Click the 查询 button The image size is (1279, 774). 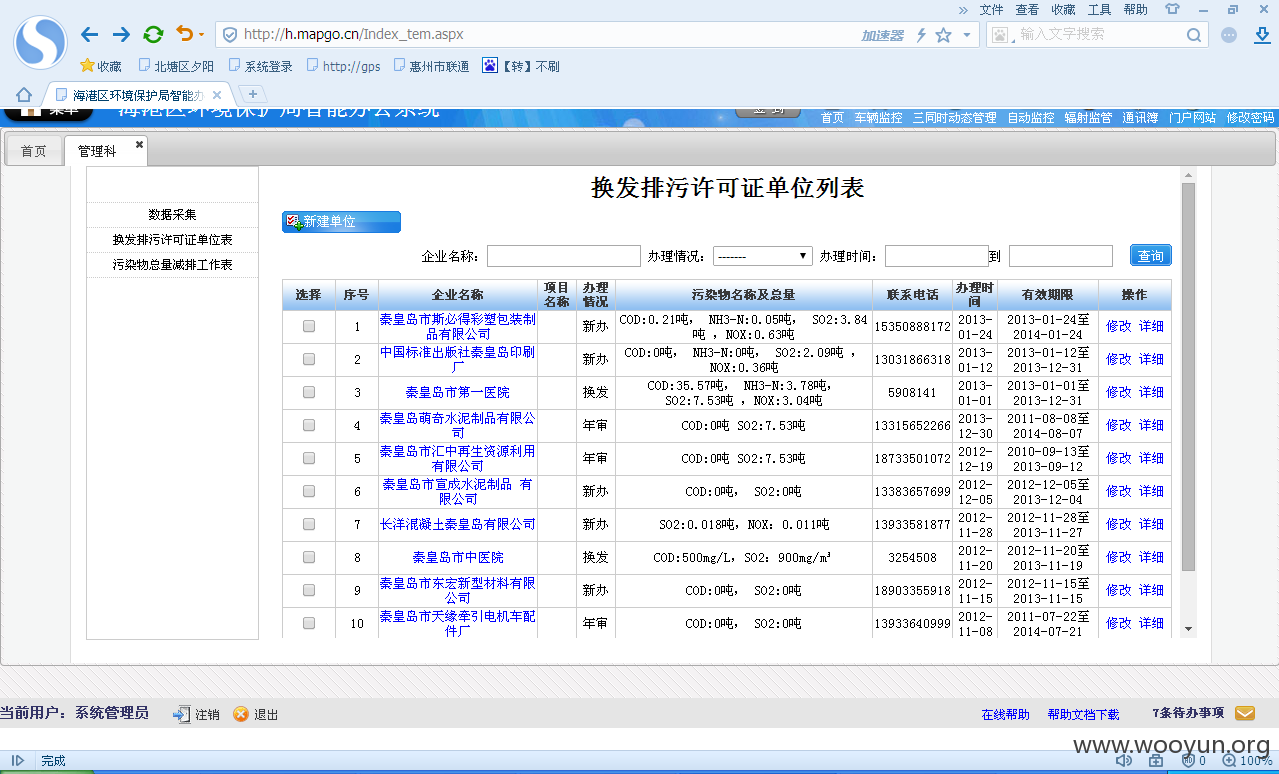point(1150,256)
